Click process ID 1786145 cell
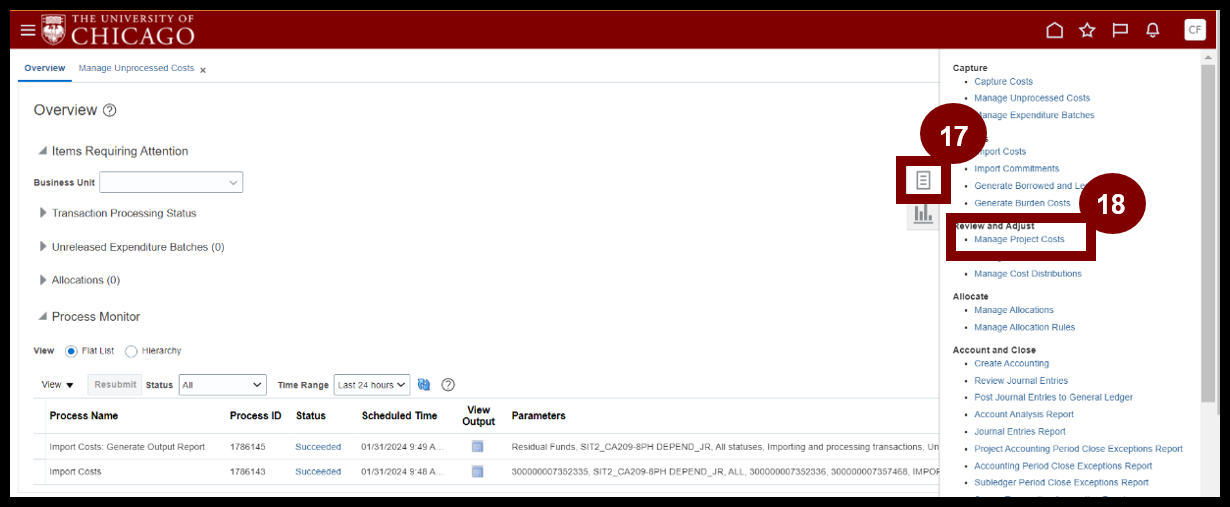 [247, 447]
